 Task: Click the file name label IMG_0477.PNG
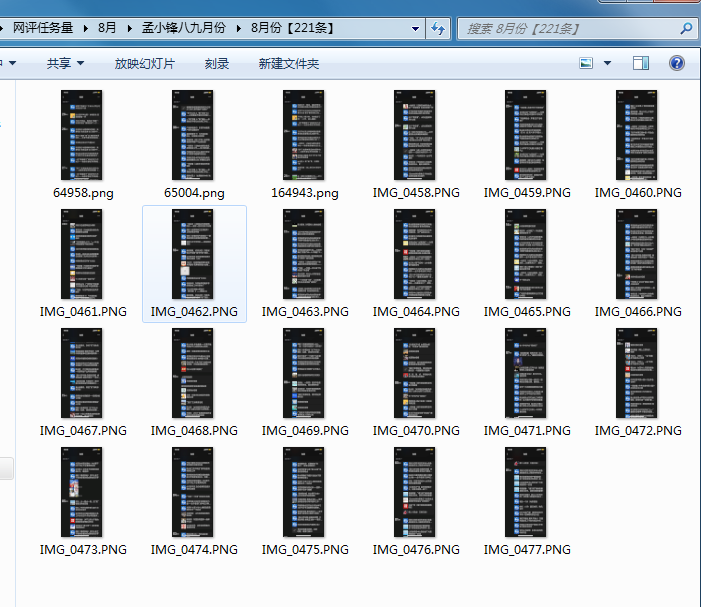click(527, 549)
